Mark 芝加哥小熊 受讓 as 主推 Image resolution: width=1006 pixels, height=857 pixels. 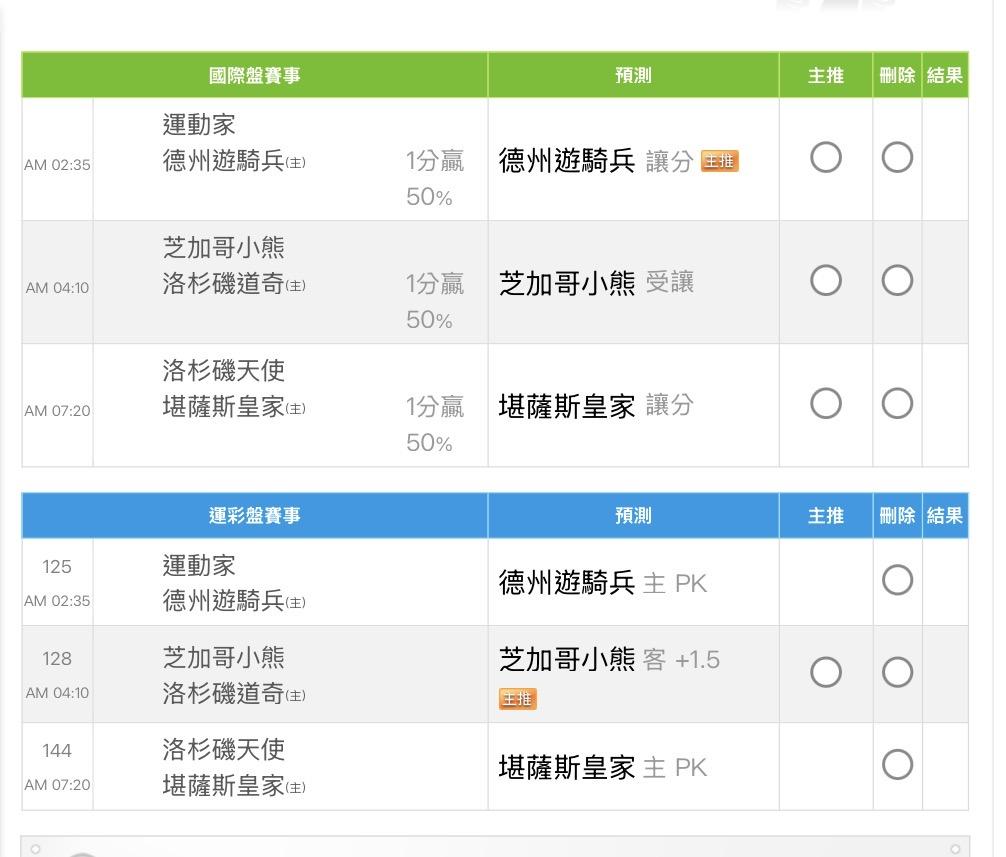click(x=825, y=281)
